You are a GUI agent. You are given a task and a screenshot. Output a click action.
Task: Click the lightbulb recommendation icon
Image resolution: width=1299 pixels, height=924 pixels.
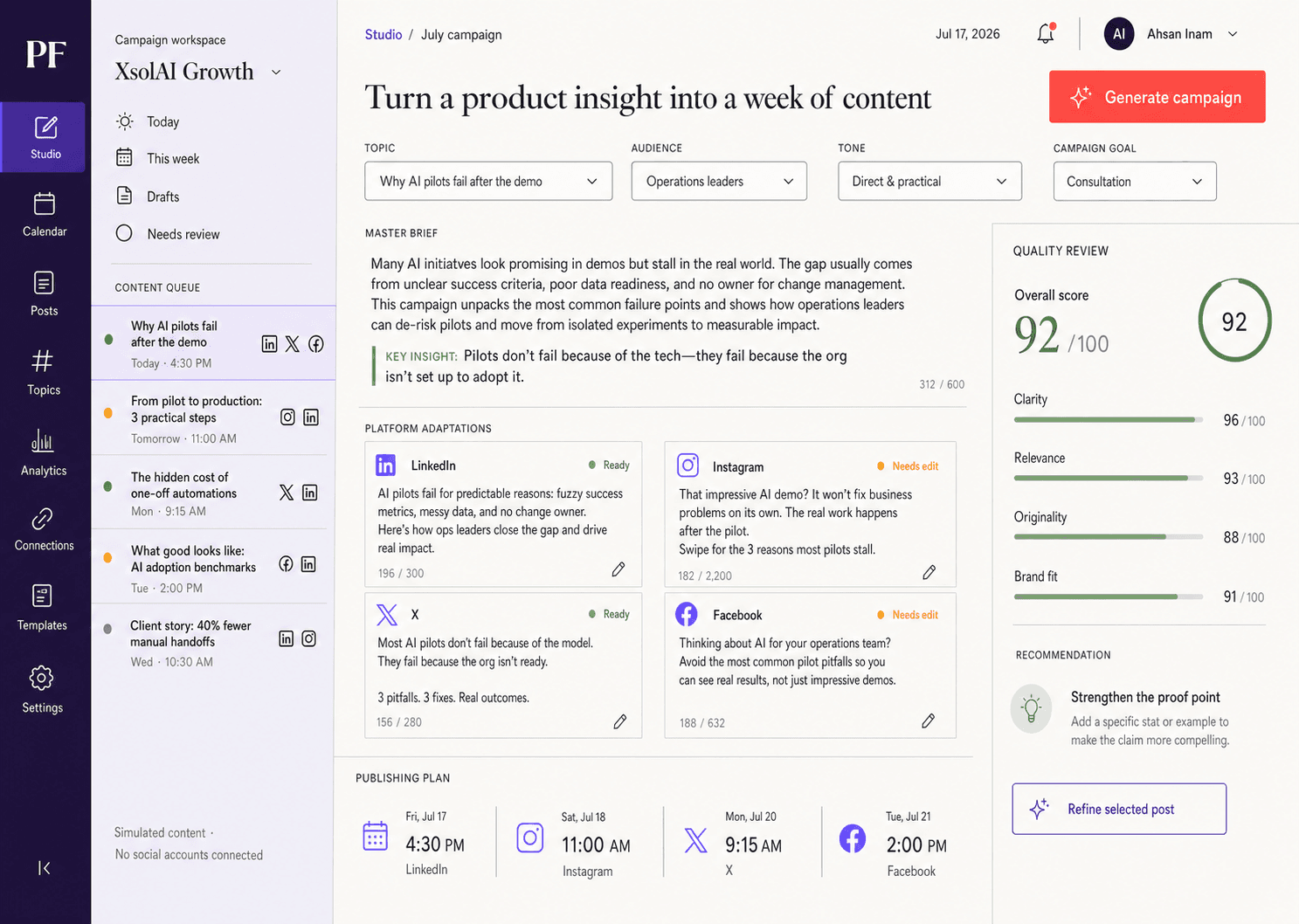(x=1032, y=708)
